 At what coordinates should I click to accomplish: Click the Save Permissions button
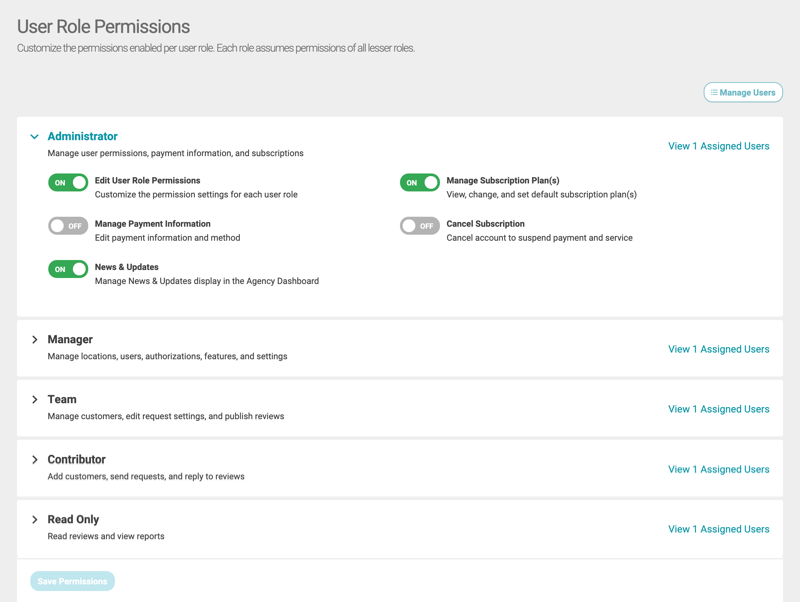(x=72, y=581)
